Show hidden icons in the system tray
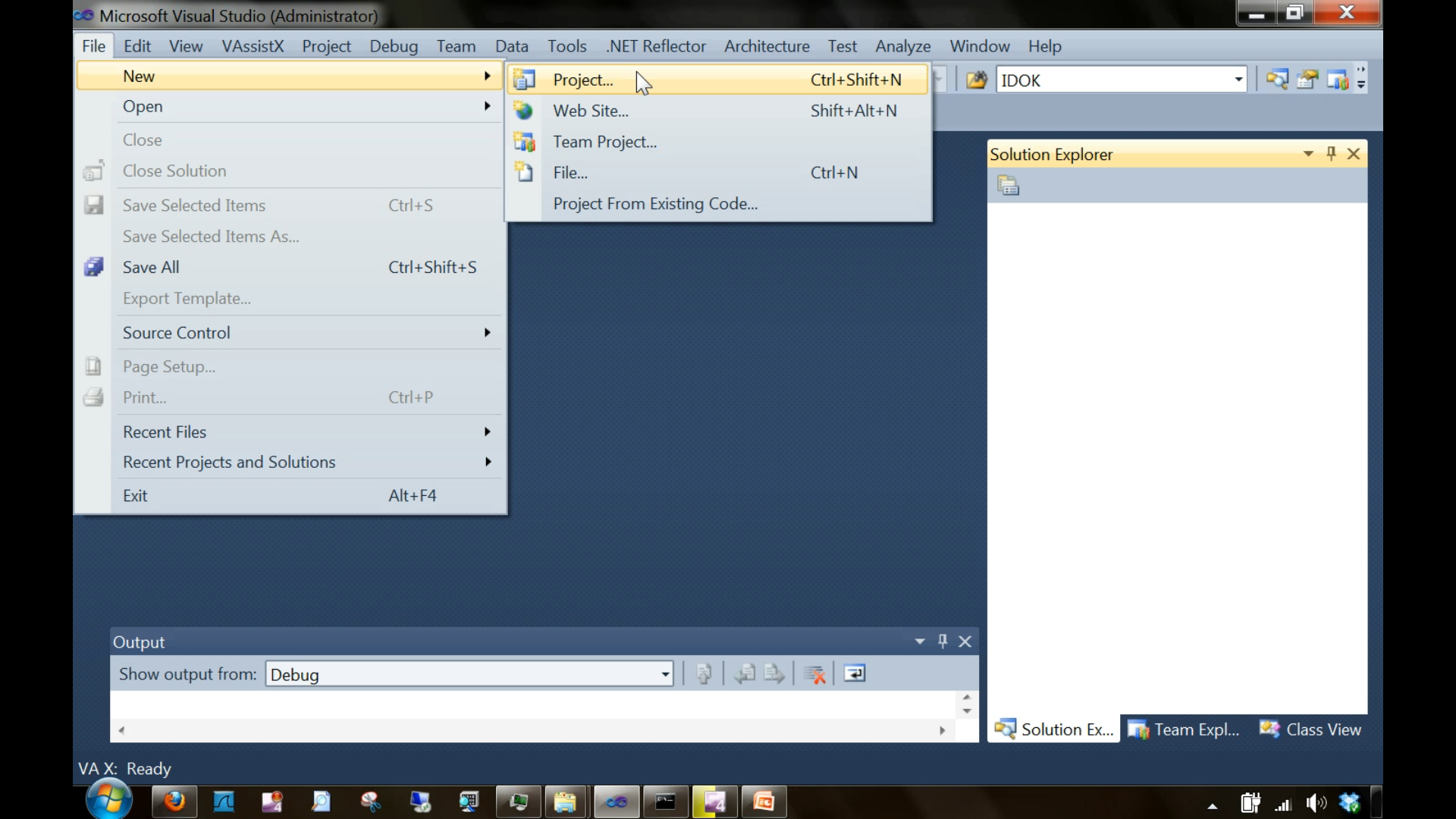 1213,806
